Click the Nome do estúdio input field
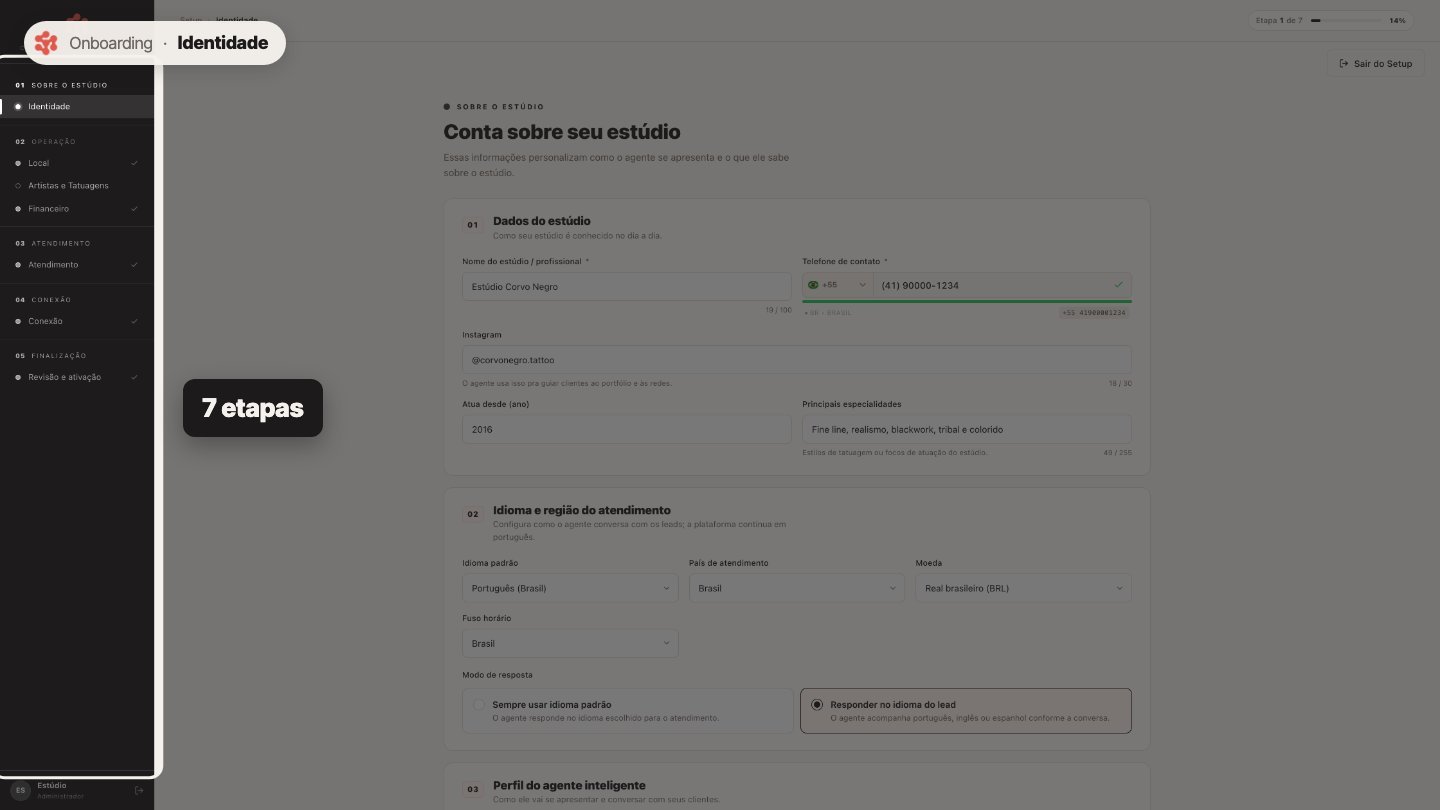 click(627, 287)
